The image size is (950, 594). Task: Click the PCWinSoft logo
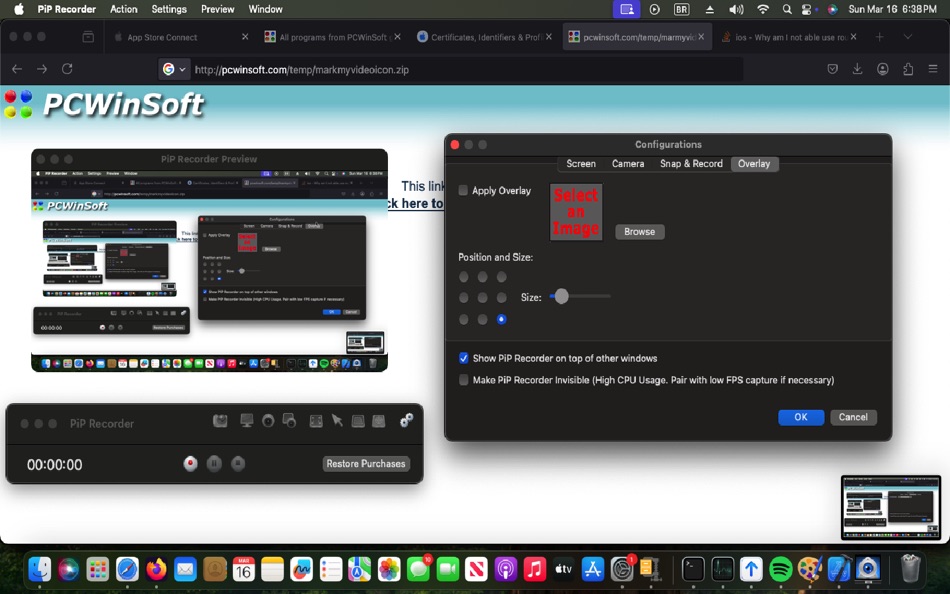click(x=104, y=104)
